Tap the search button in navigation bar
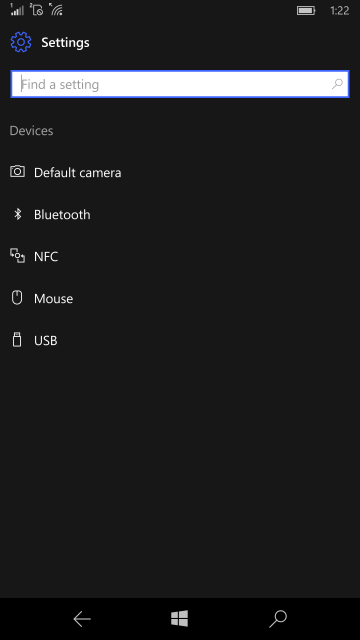The width and height of the screenshot is (360, 640). pos(278,619)
